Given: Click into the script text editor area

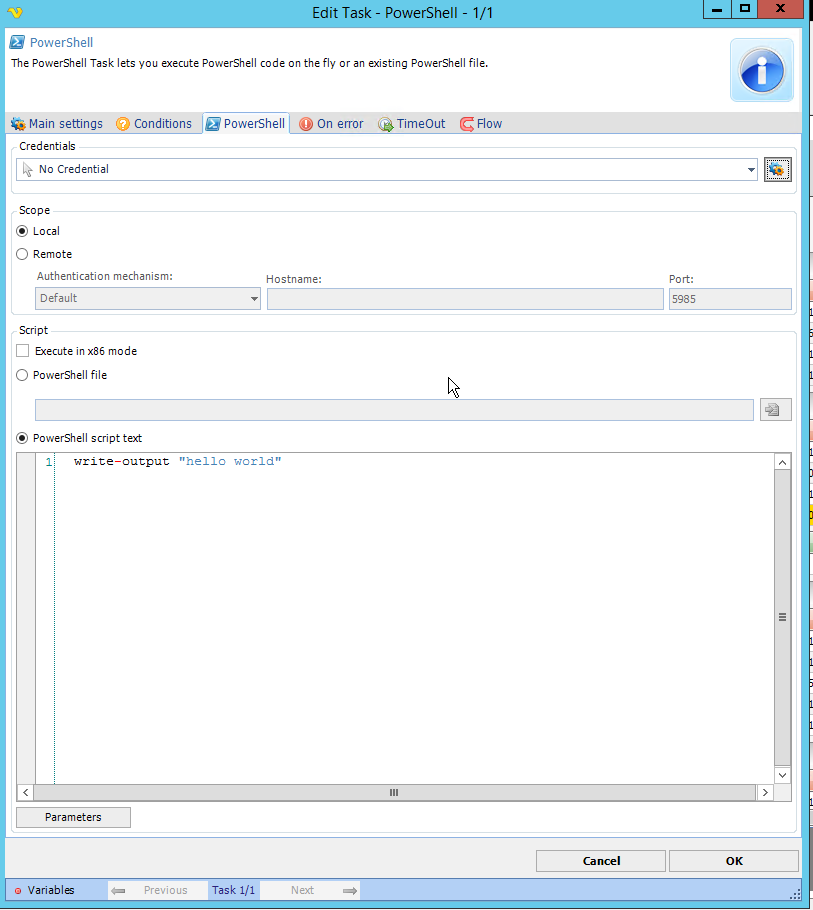Looking at the screenshot, I should [400, 600].
